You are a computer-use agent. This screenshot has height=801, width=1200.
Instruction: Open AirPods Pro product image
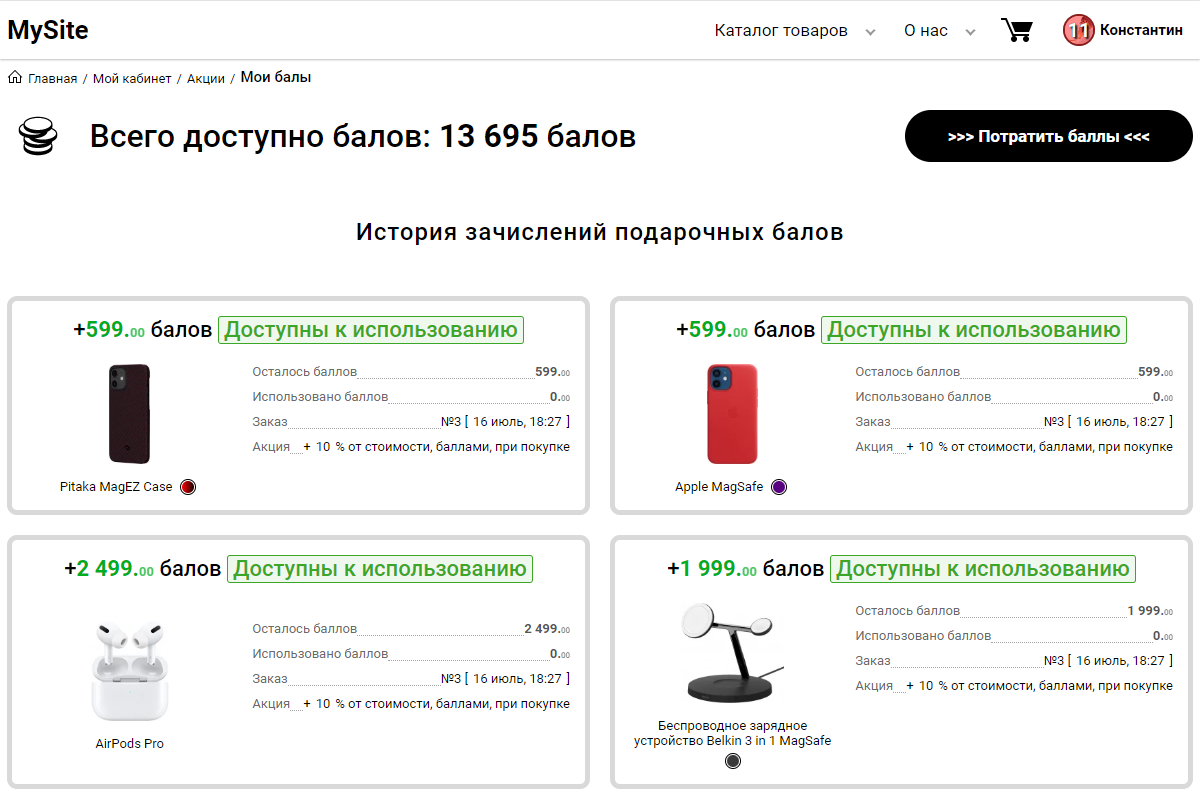(130, 670)
